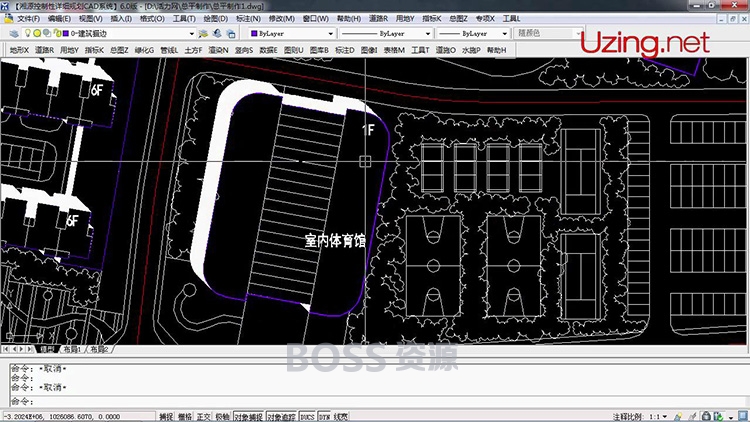Viewport: 750px width, 422px height.
Task: Click the application logo icon in menu bar
Action: point(8,18)
